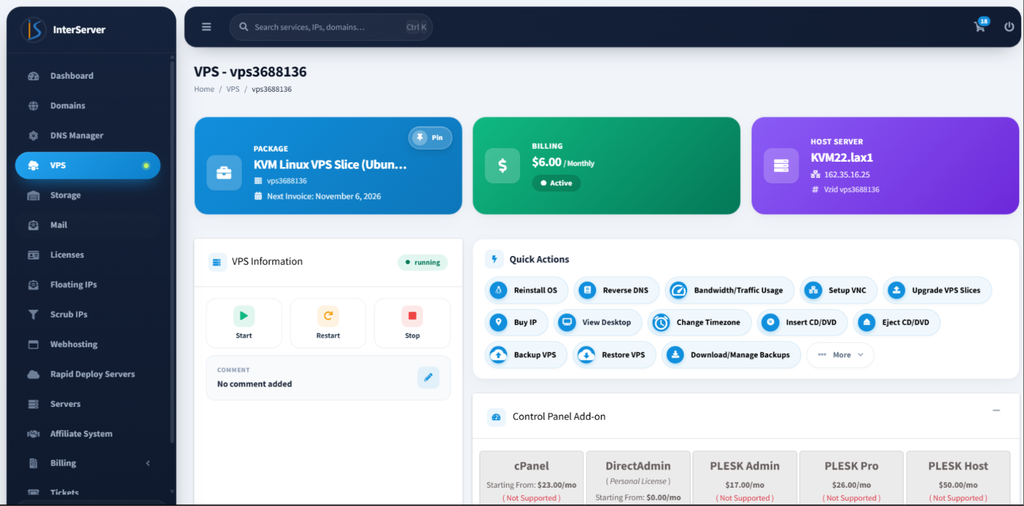Select the DirectAdmin add-on card

point(638,478)
